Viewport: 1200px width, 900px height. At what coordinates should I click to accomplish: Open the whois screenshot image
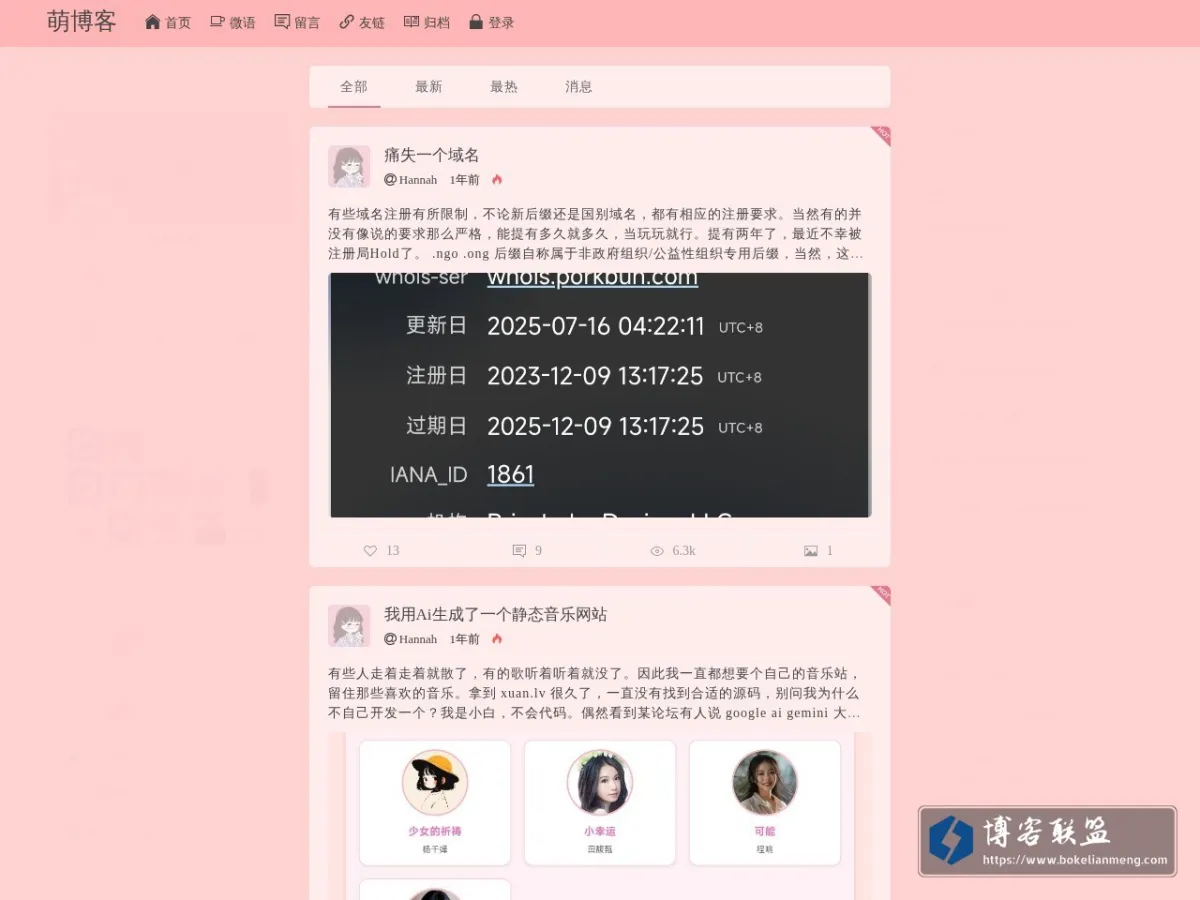click(600, 395)
